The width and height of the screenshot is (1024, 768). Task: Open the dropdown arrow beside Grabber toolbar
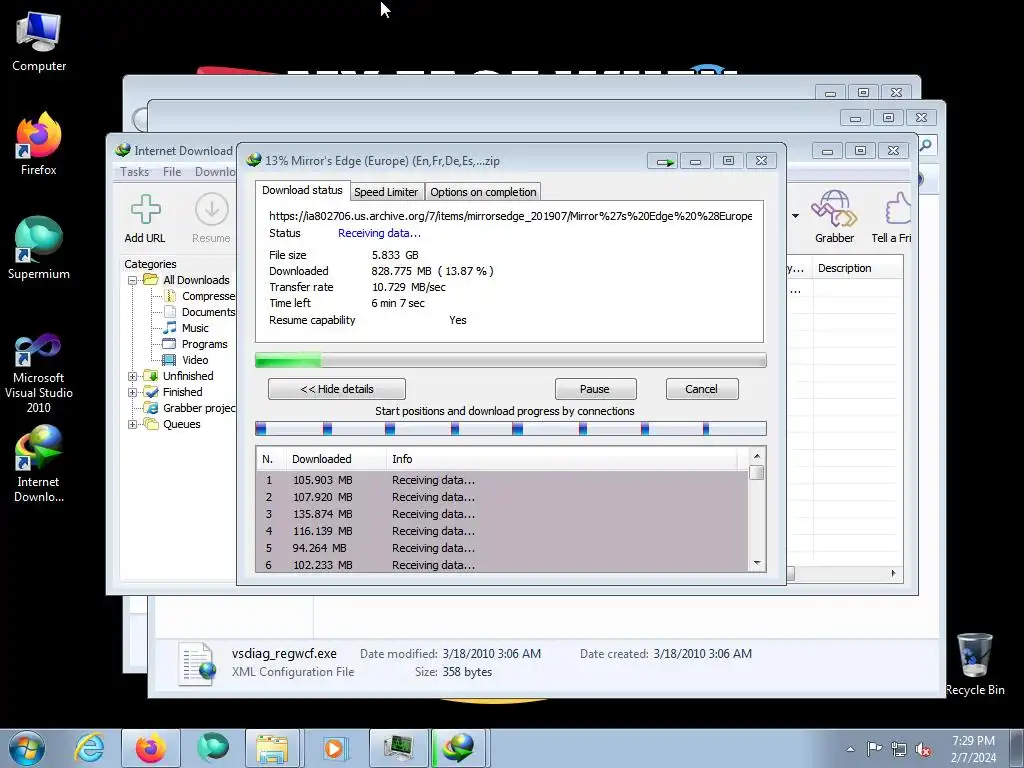pos(795,216)
